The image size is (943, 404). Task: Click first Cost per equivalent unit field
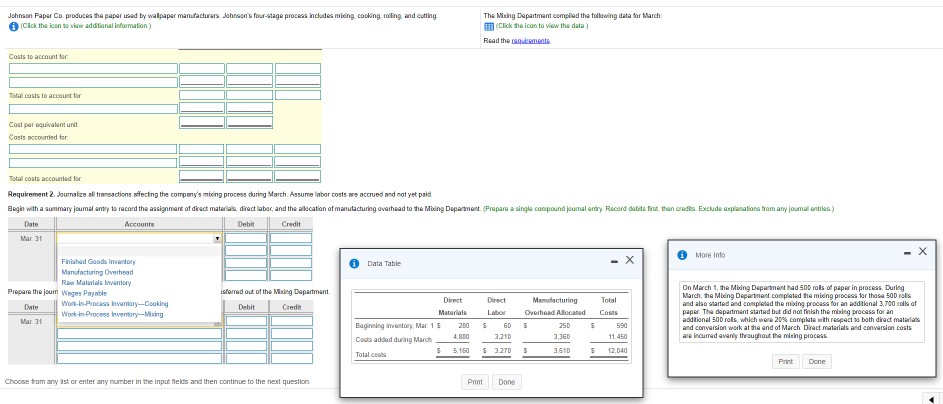(x=201, y=122)
